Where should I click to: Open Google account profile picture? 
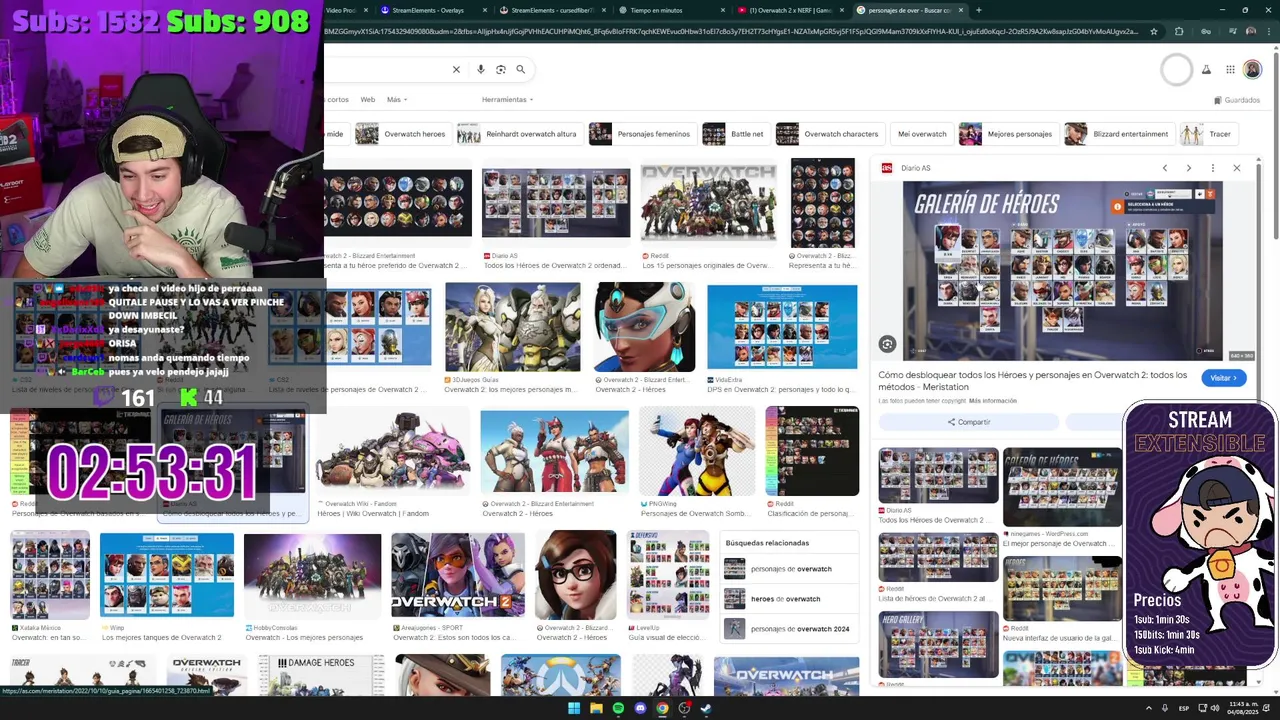point(1253,69)
